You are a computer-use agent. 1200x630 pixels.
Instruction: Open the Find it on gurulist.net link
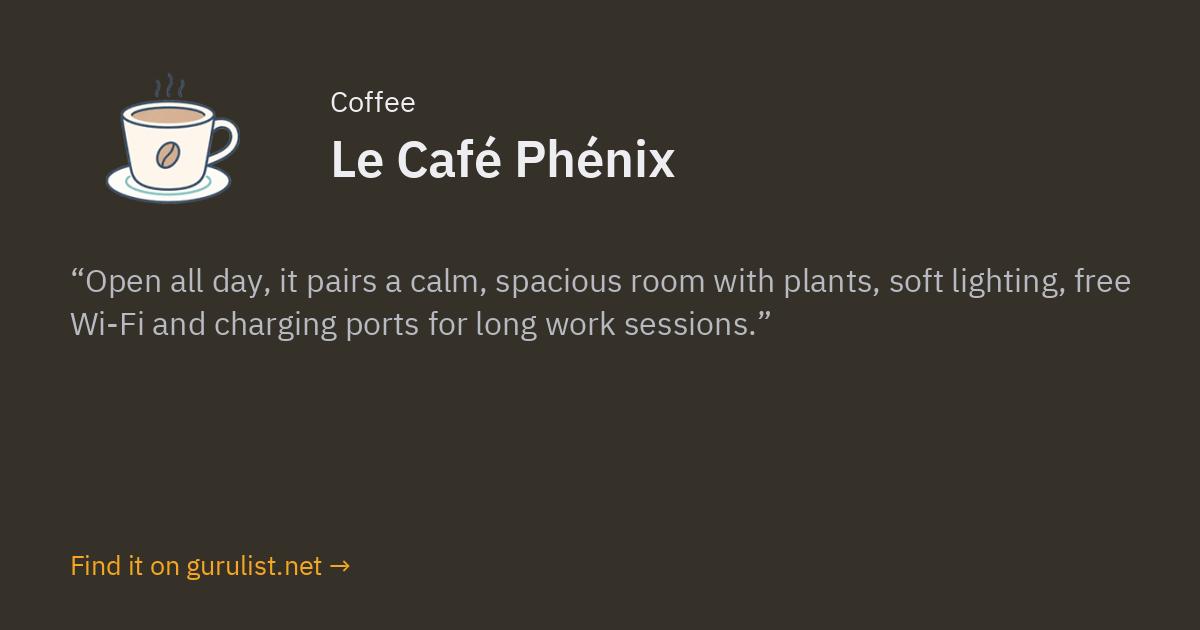click(210, 566)
